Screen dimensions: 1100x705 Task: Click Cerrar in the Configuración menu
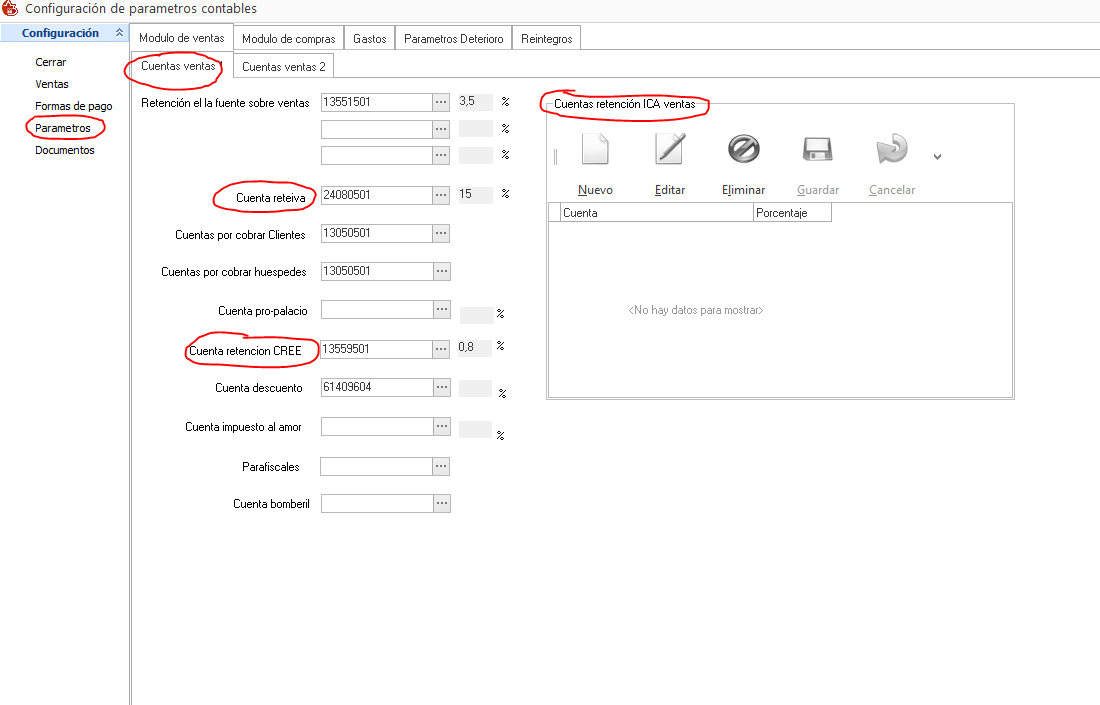pyautogui.click(x=51, y=62)
